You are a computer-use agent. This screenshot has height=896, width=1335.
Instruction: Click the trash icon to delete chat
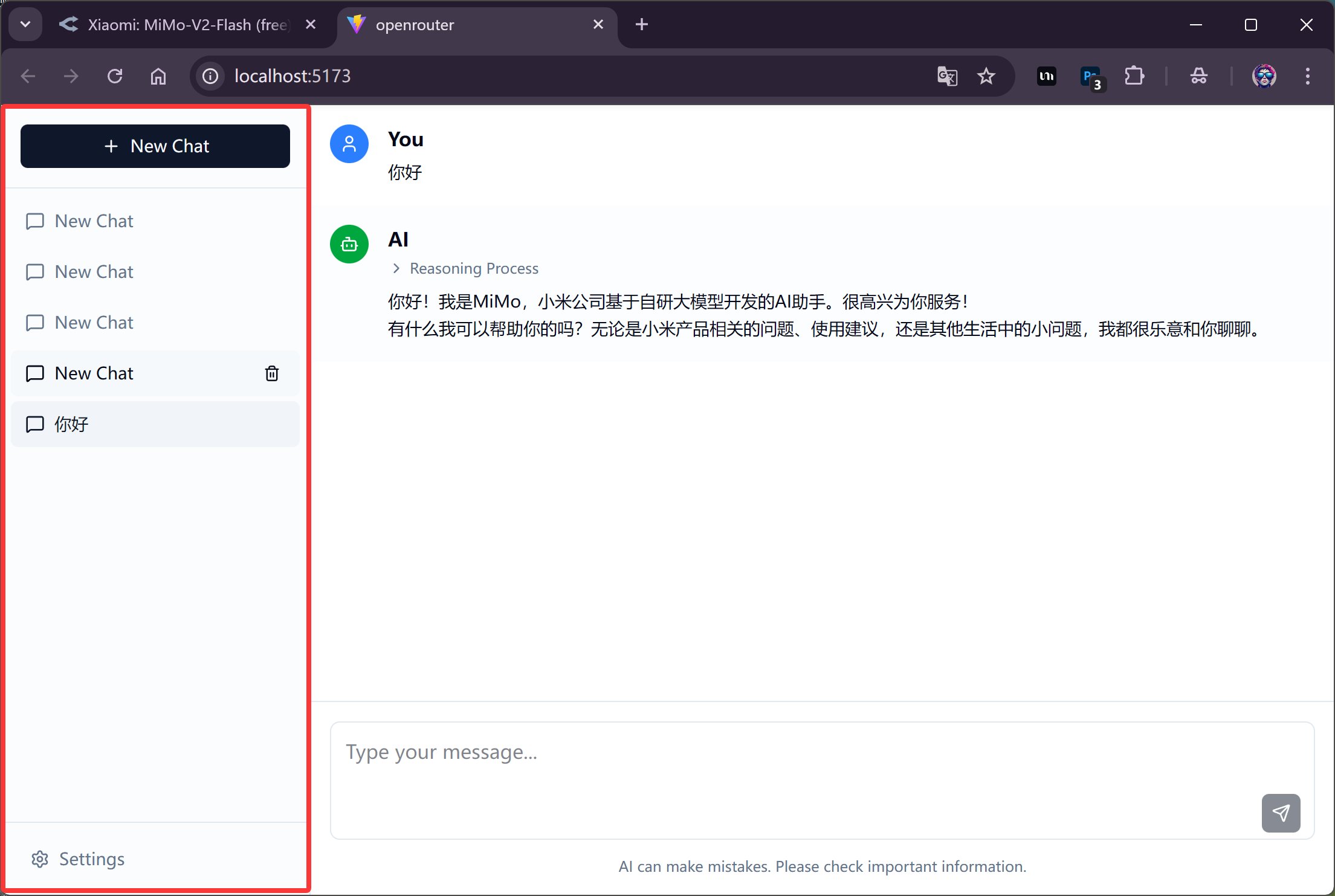(x=272, y=373)
